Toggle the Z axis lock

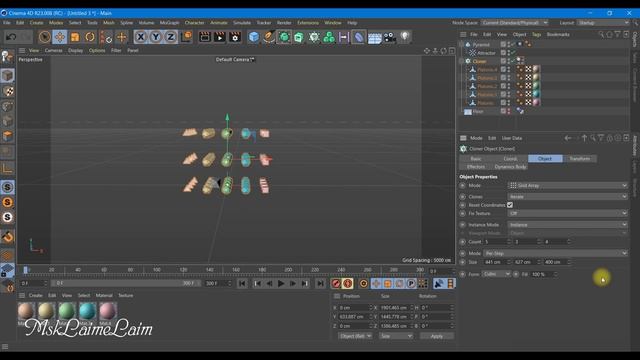click(x=171, y=37)
